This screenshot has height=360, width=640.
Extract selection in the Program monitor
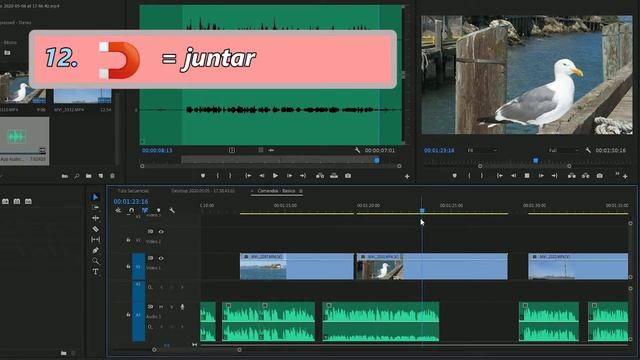(x=586, y=176)
